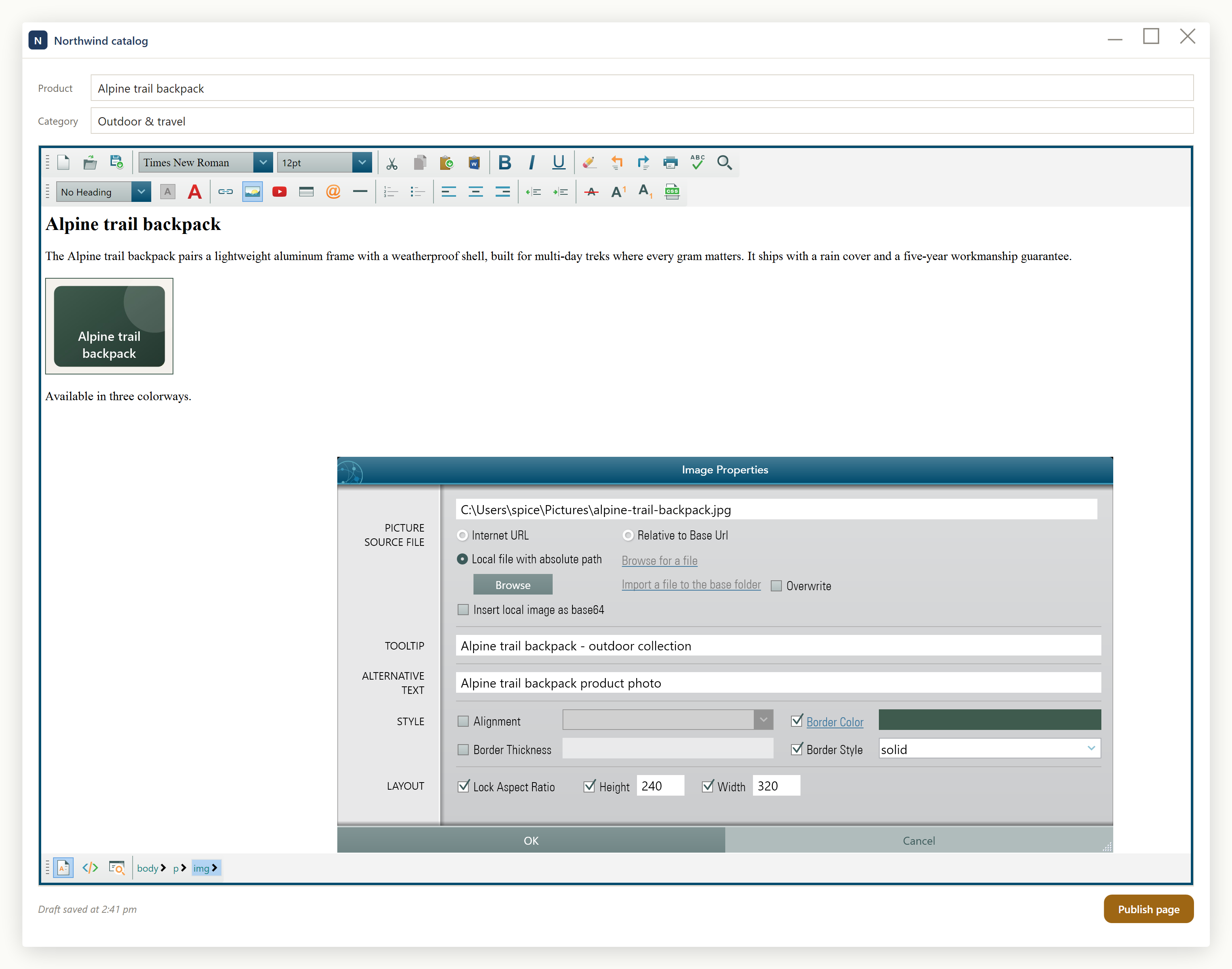Open a file with the folder icon
Viewport: 1232px width, 969px height.
pos(90,163)
